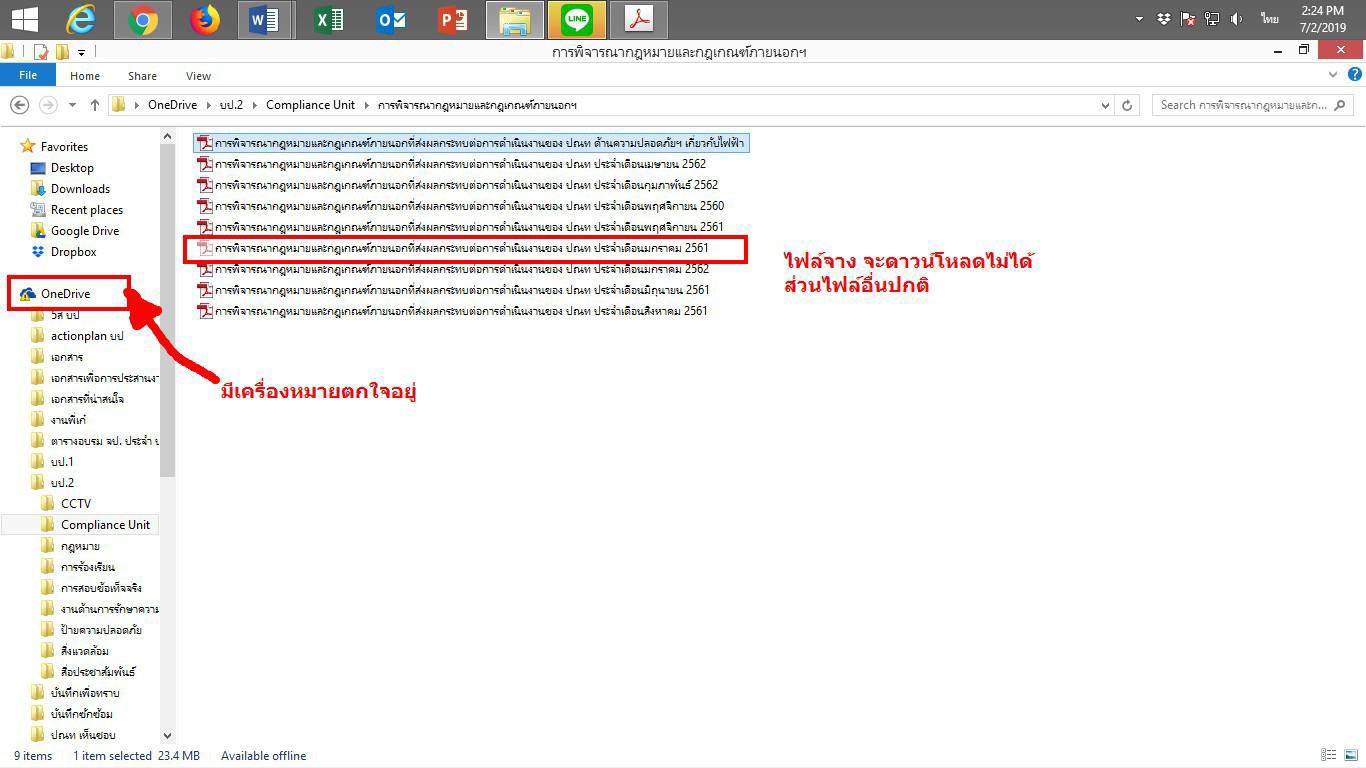Open Firefox from the taskbar

204,19
